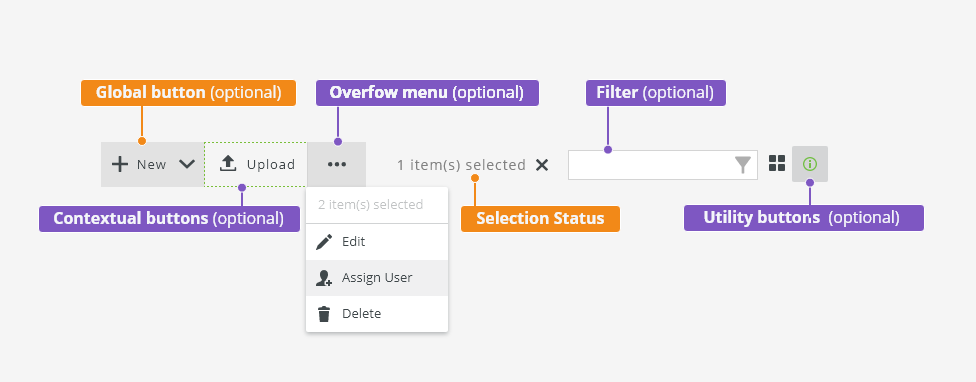Toggle the green info utility button
This screenshot has height=382, width=976.
pyautogui.click(x=810, y=164)
